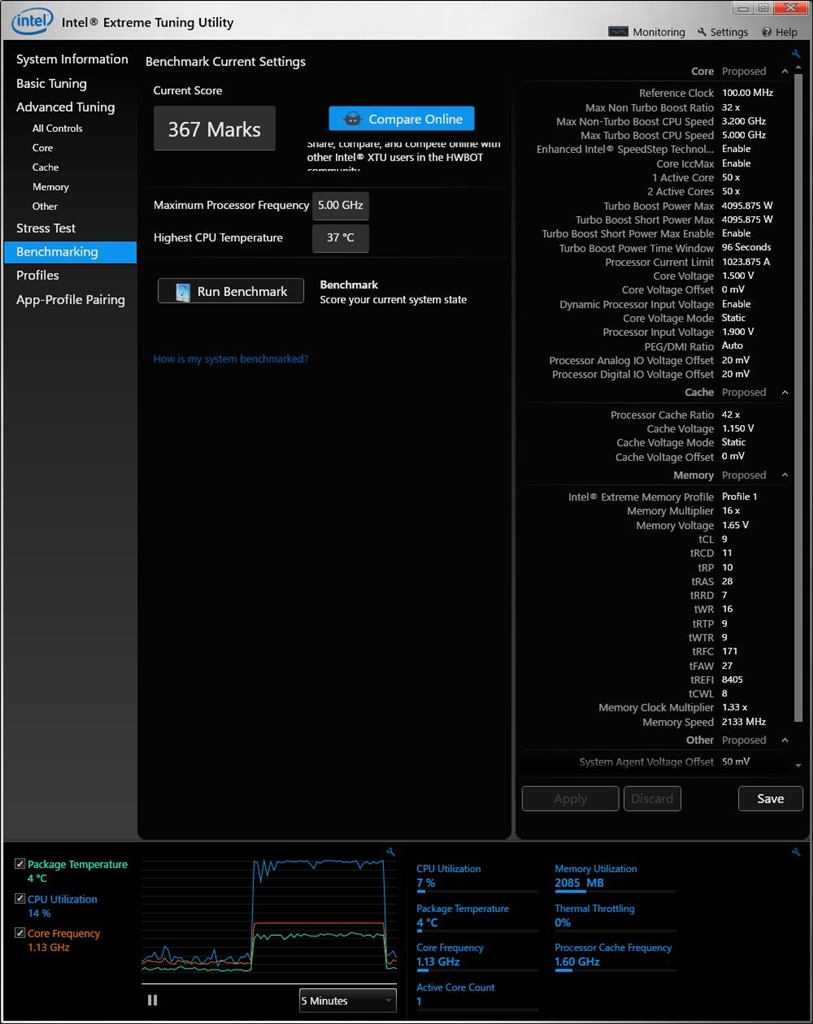Pause the monitoring graph
Viewport: 813px width, 1024px height.
[x=152, y=1000]
